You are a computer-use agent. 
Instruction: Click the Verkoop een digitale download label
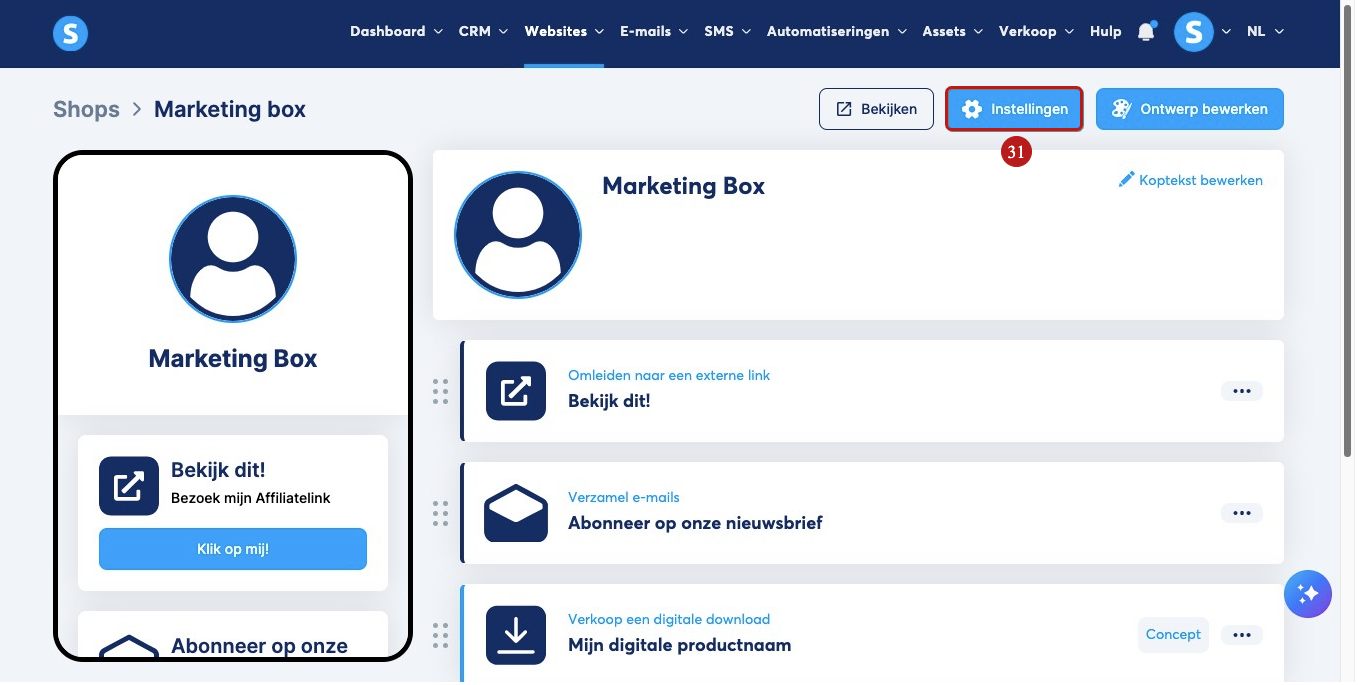669,620
